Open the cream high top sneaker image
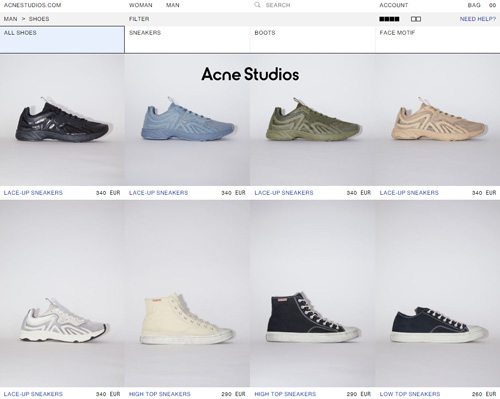The height and width of the screenshot is (399, 500). [x=187, y=294]
